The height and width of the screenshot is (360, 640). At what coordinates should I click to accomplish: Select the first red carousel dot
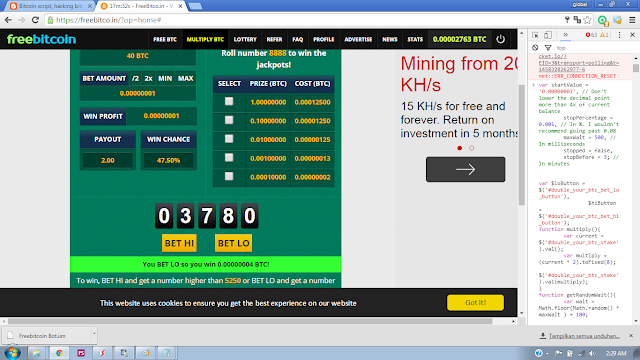point(460,148)
